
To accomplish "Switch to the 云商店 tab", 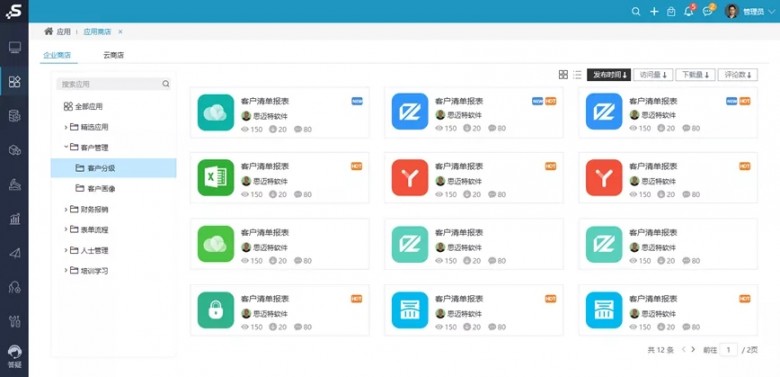I will (113, 55).
